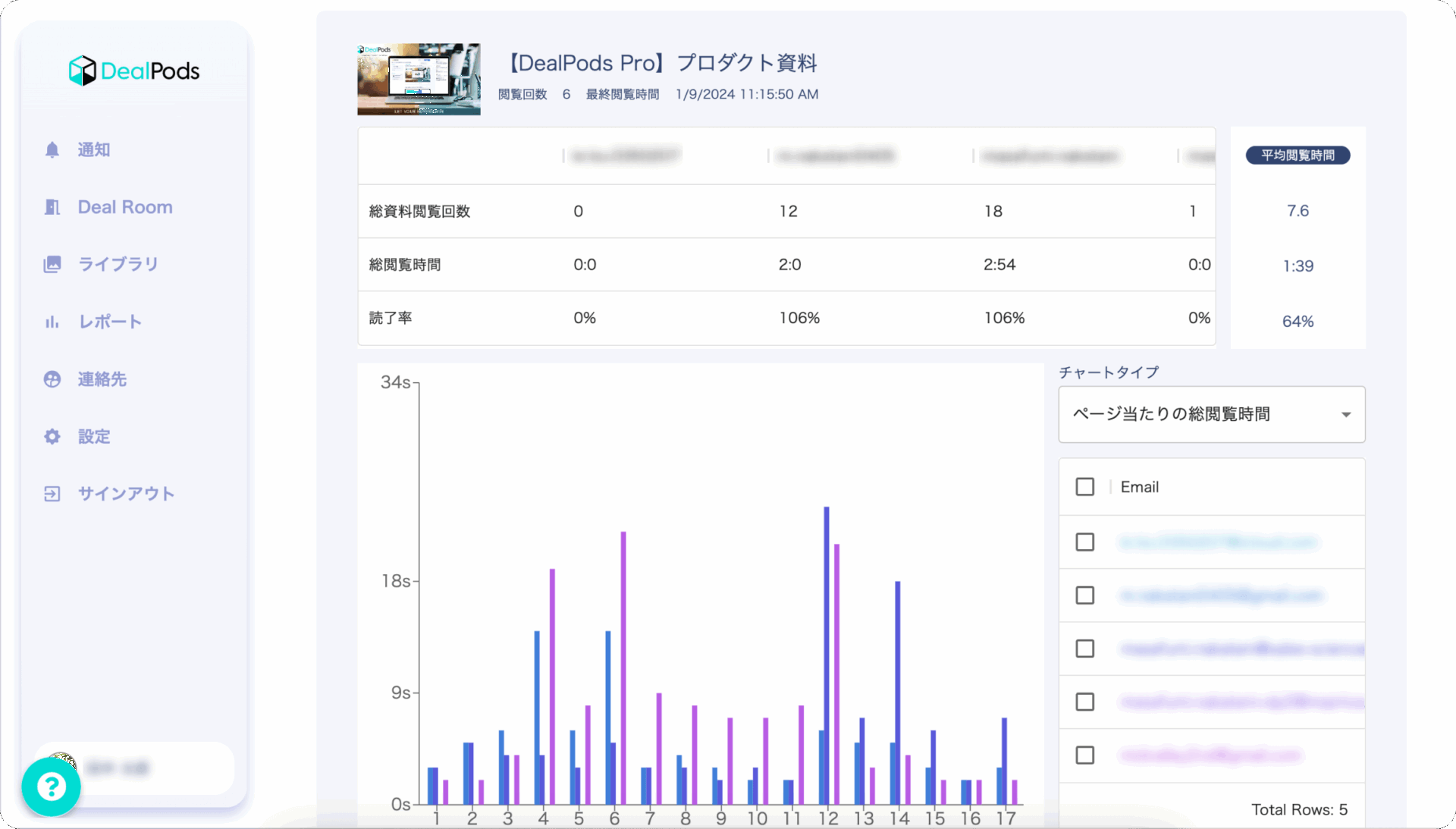
Task: Toggle the Email header select-all checkbox
Action: [1085, 487]
